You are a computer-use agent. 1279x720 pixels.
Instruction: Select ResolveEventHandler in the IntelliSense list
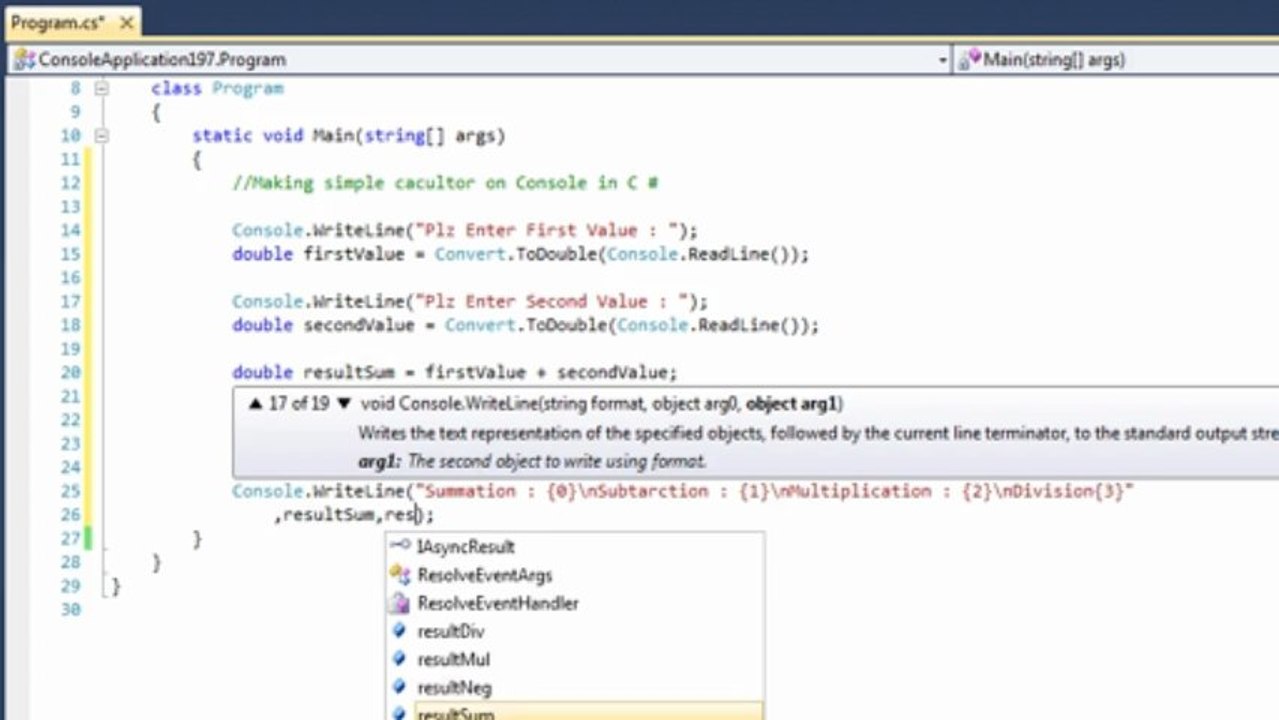(575, 603)
